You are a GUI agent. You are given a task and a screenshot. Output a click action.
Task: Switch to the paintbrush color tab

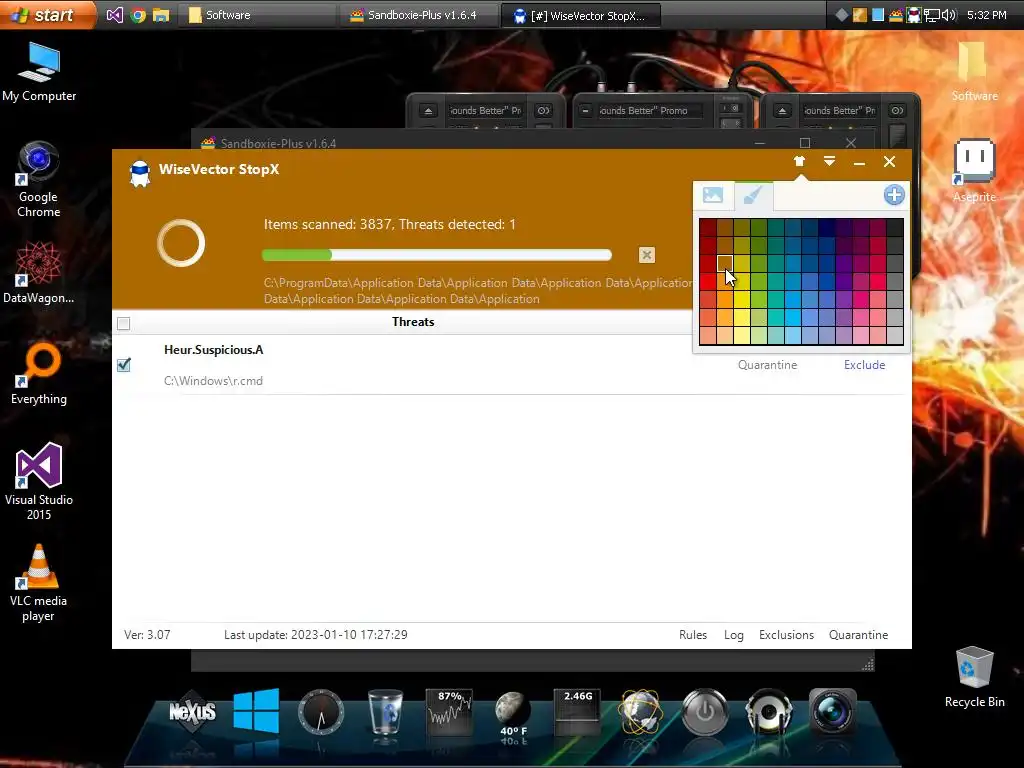(x=753, y=195)
